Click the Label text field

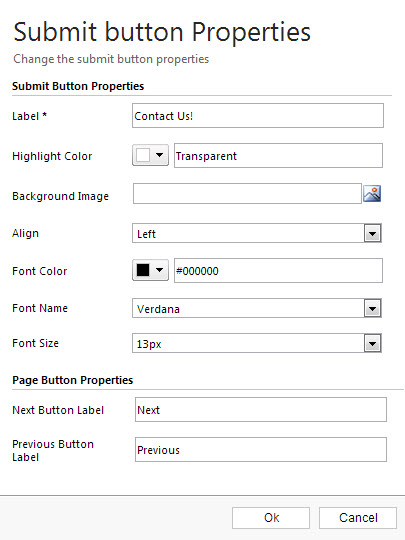point(258,116)
